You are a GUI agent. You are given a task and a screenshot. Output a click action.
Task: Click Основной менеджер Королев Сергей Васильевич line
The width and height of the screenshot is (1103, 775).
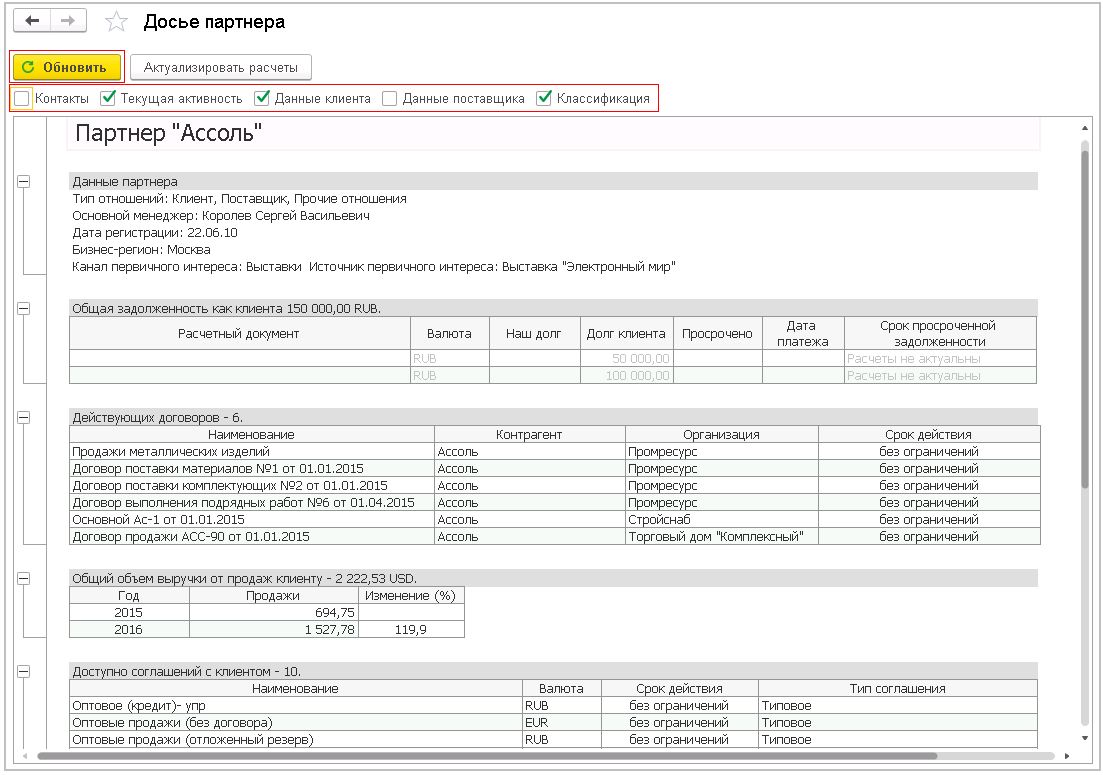[221, 216]
